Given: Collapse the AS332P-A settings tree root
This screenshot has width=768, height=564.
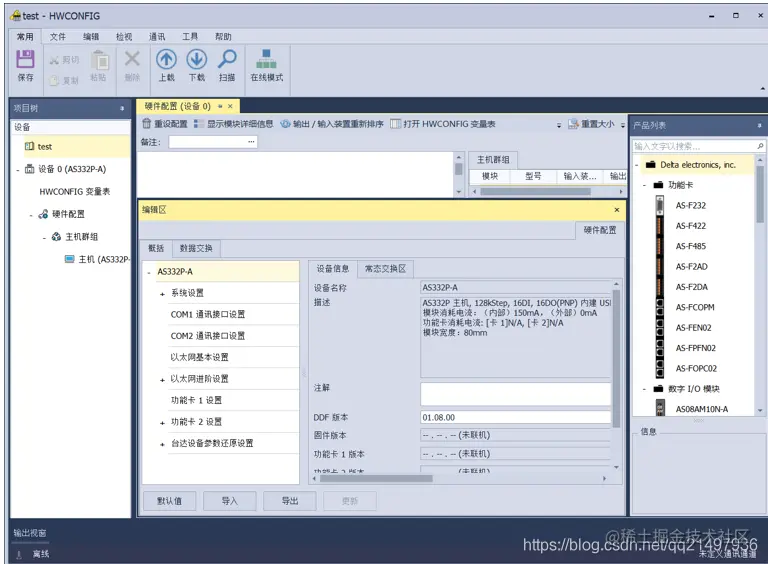Looking at the screenshot, I should point(149,272).
